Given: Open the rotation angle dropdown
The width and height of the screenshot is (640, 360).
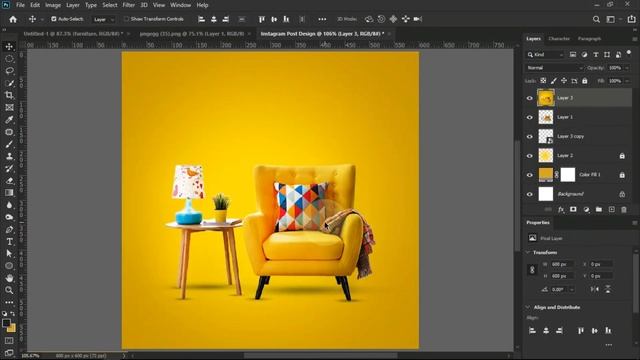Looking at the screenshot, I should 572,289.
